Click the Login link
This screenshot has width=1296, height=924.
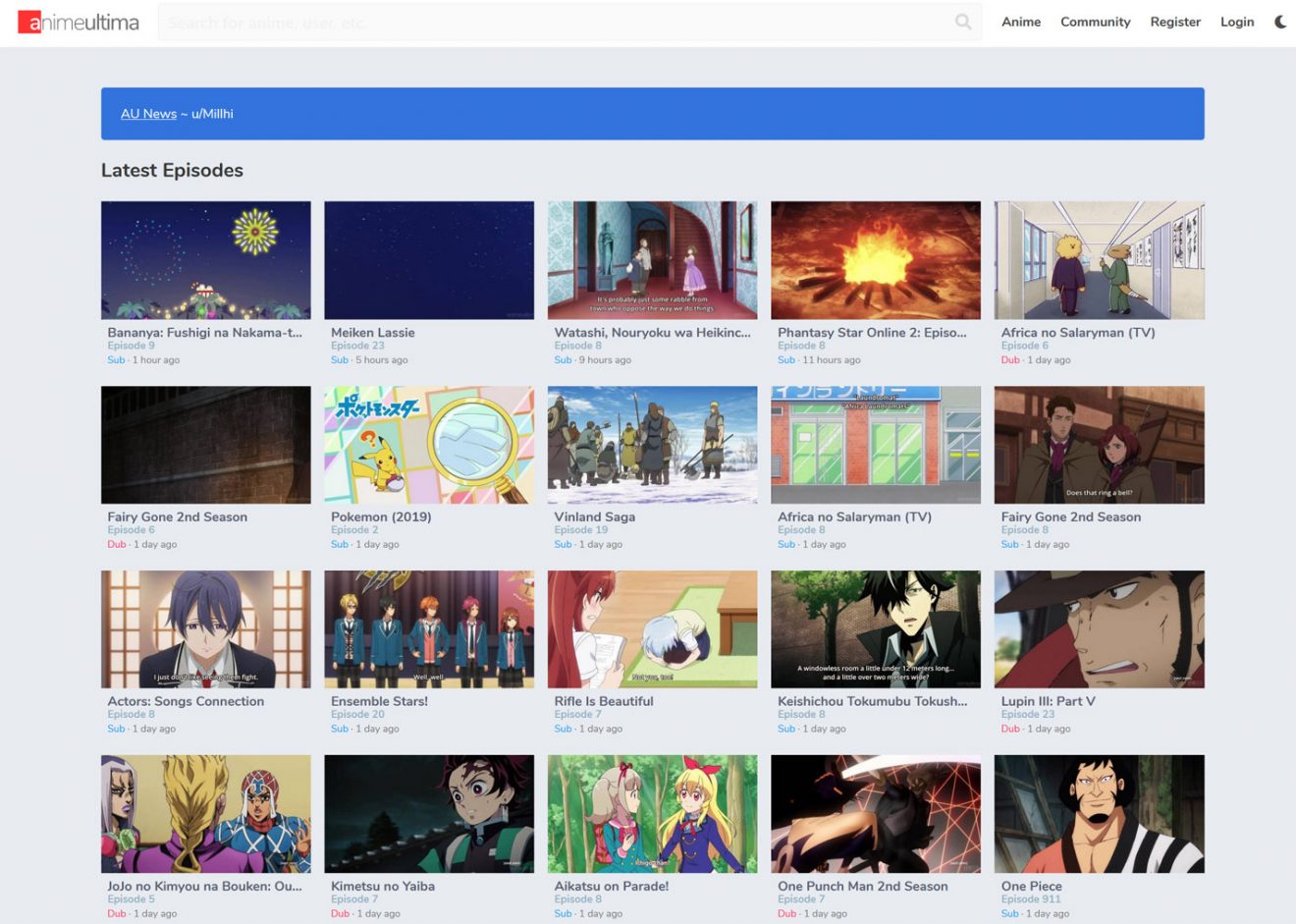coord(1236,22)
